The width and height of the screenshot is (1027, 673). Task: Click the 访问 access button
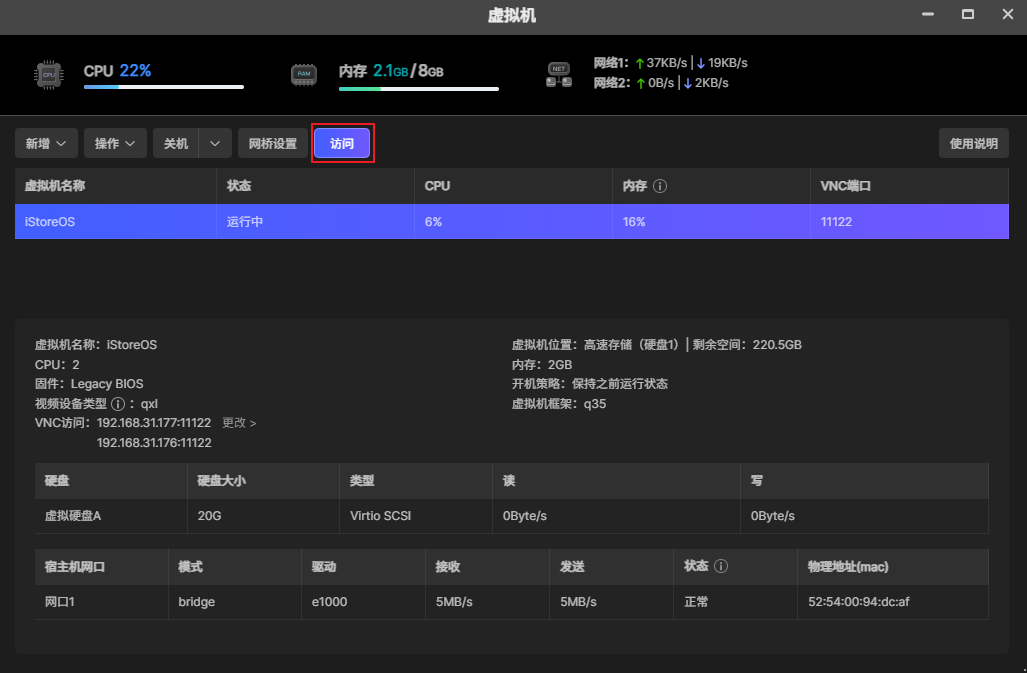click(342, 144)
